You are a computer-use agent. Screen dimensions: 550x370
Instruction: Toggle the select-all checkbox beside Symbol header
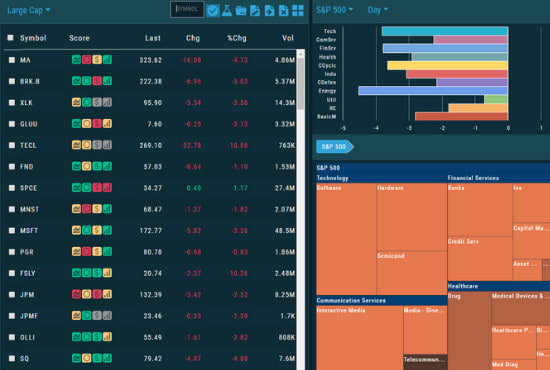click(x=11, y=38)
